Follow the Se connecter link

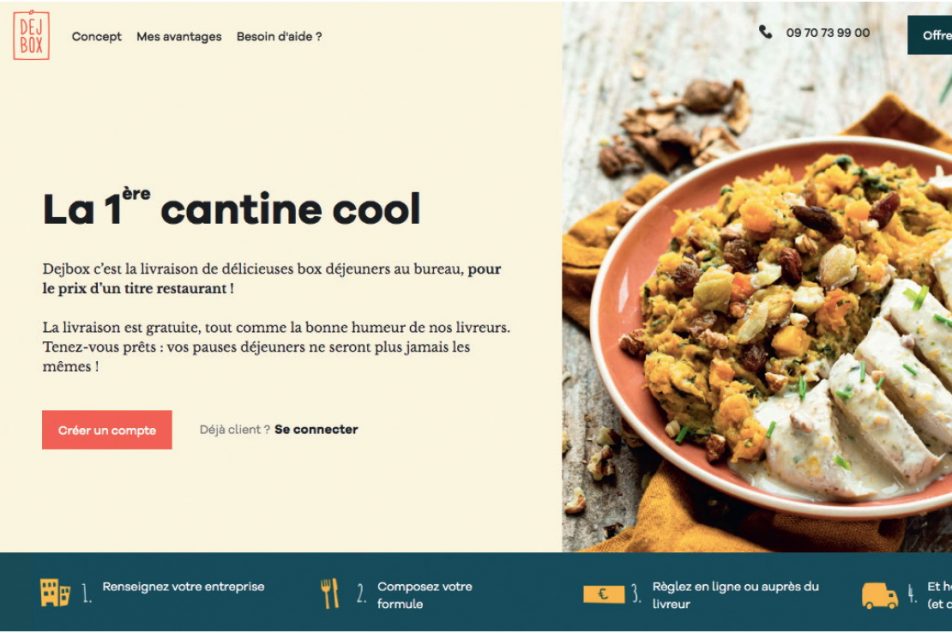(x=316, y=429)
